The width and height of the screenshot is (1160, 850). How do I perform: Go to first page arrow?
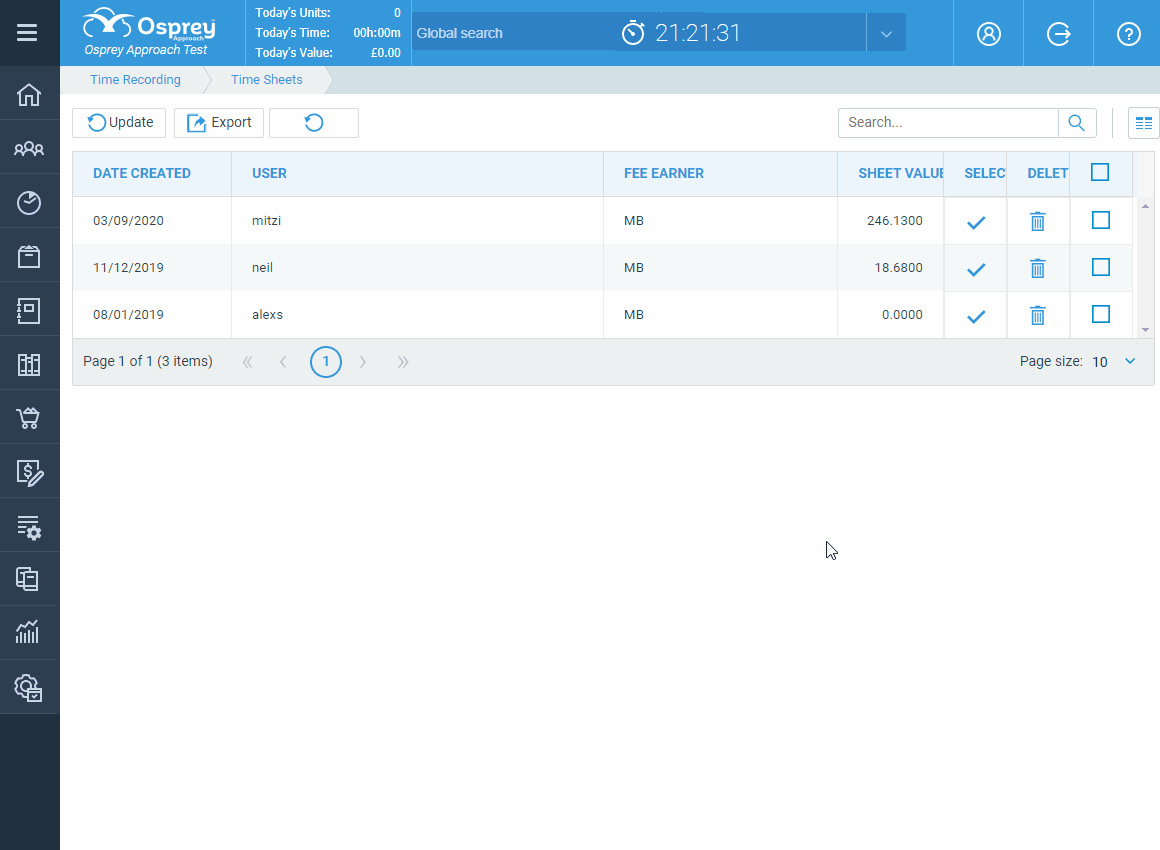(x=248, y=362)
